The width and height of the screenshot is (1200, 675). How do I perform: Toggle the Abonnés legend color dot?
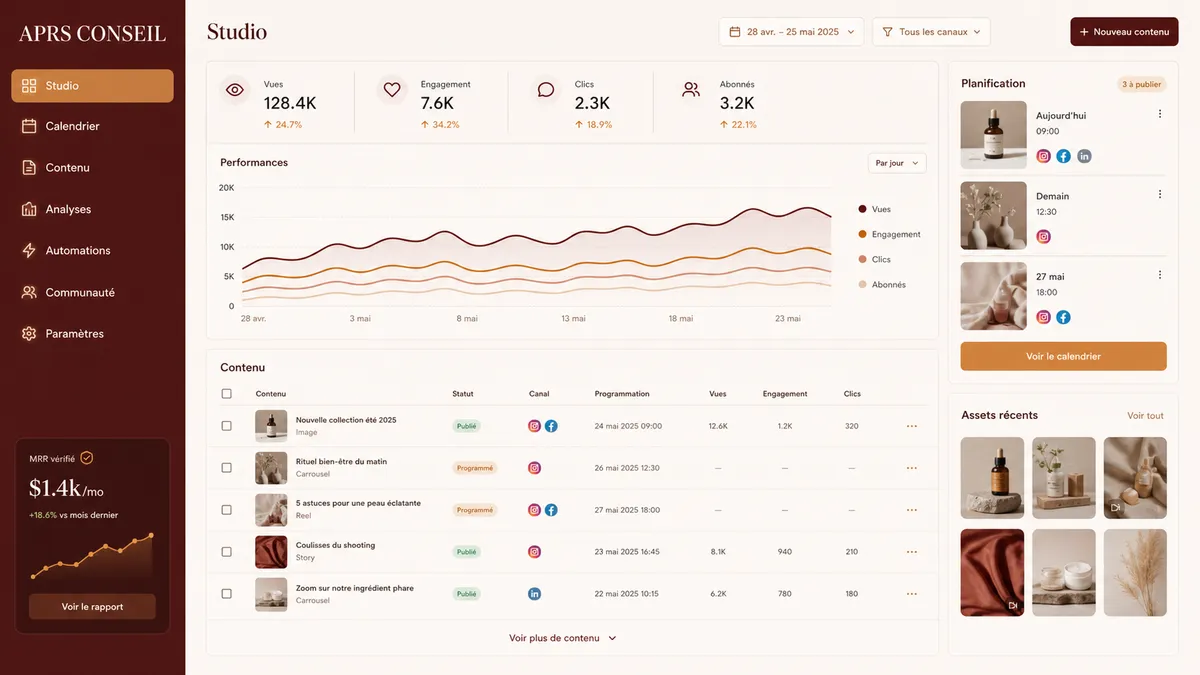(x=863, y=285)
